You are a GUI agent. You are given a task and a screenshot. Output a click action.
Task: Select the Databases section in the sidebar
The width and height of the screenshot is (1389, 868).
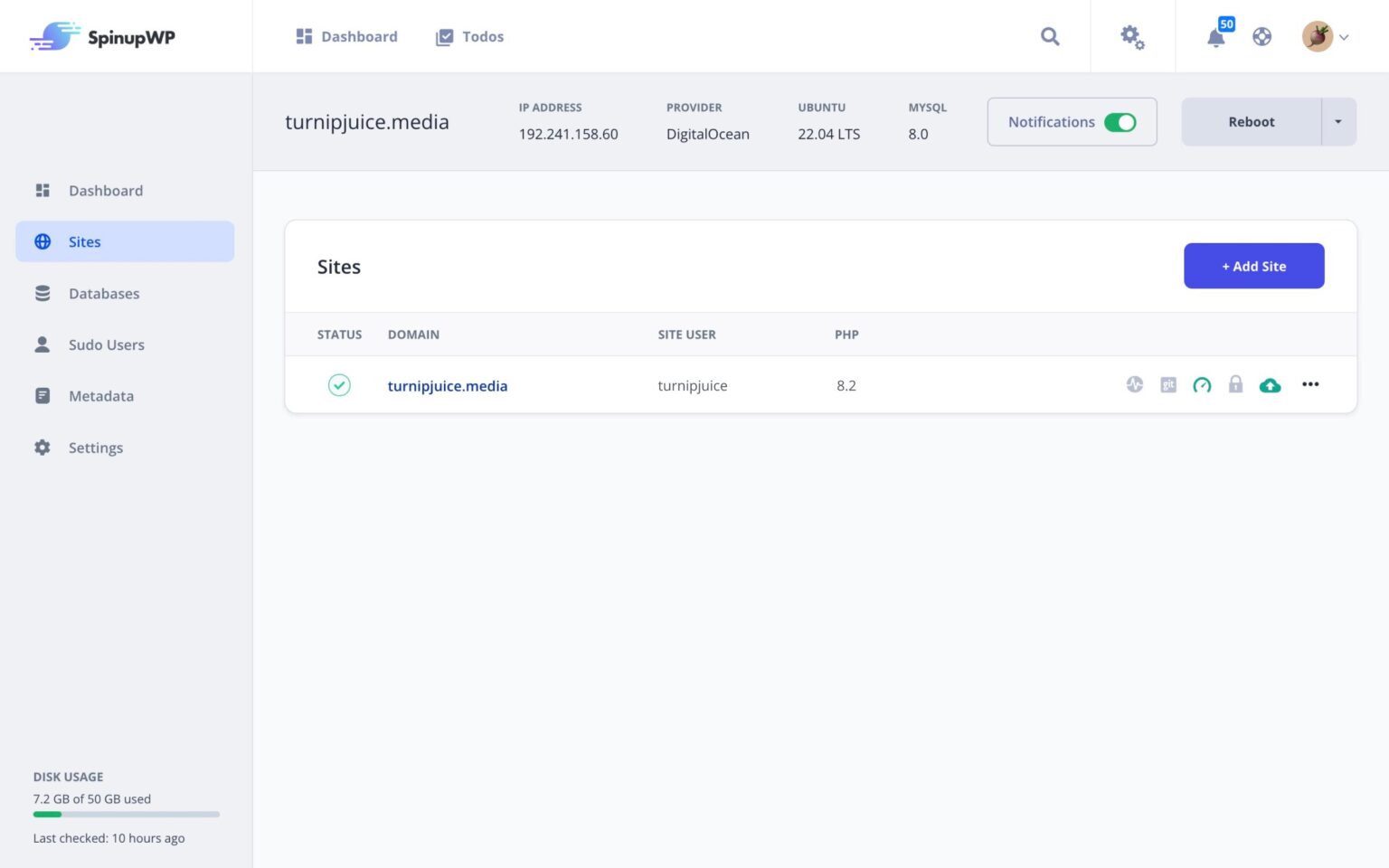[103, 293]
